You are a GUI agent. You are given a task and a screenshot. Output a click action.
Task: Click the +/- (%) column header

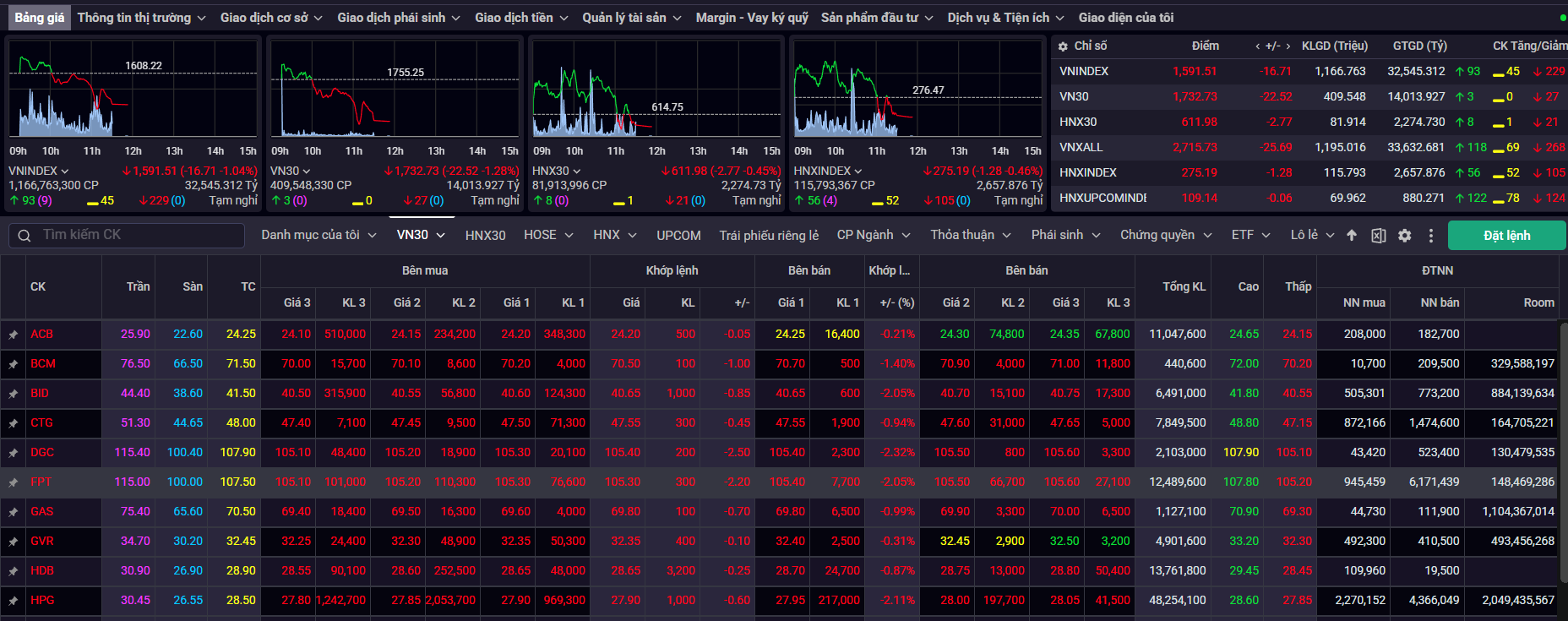click(897, 302)
